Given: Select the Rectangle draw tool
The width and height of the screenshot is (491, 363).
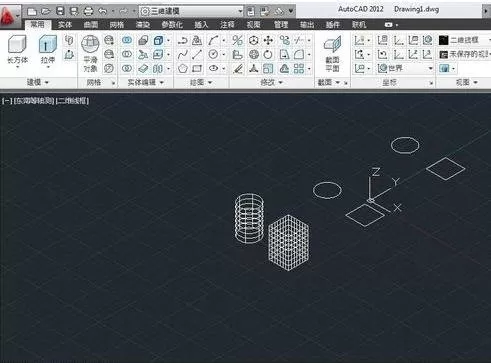Looking at the screenshot, I should coord(197,69).
